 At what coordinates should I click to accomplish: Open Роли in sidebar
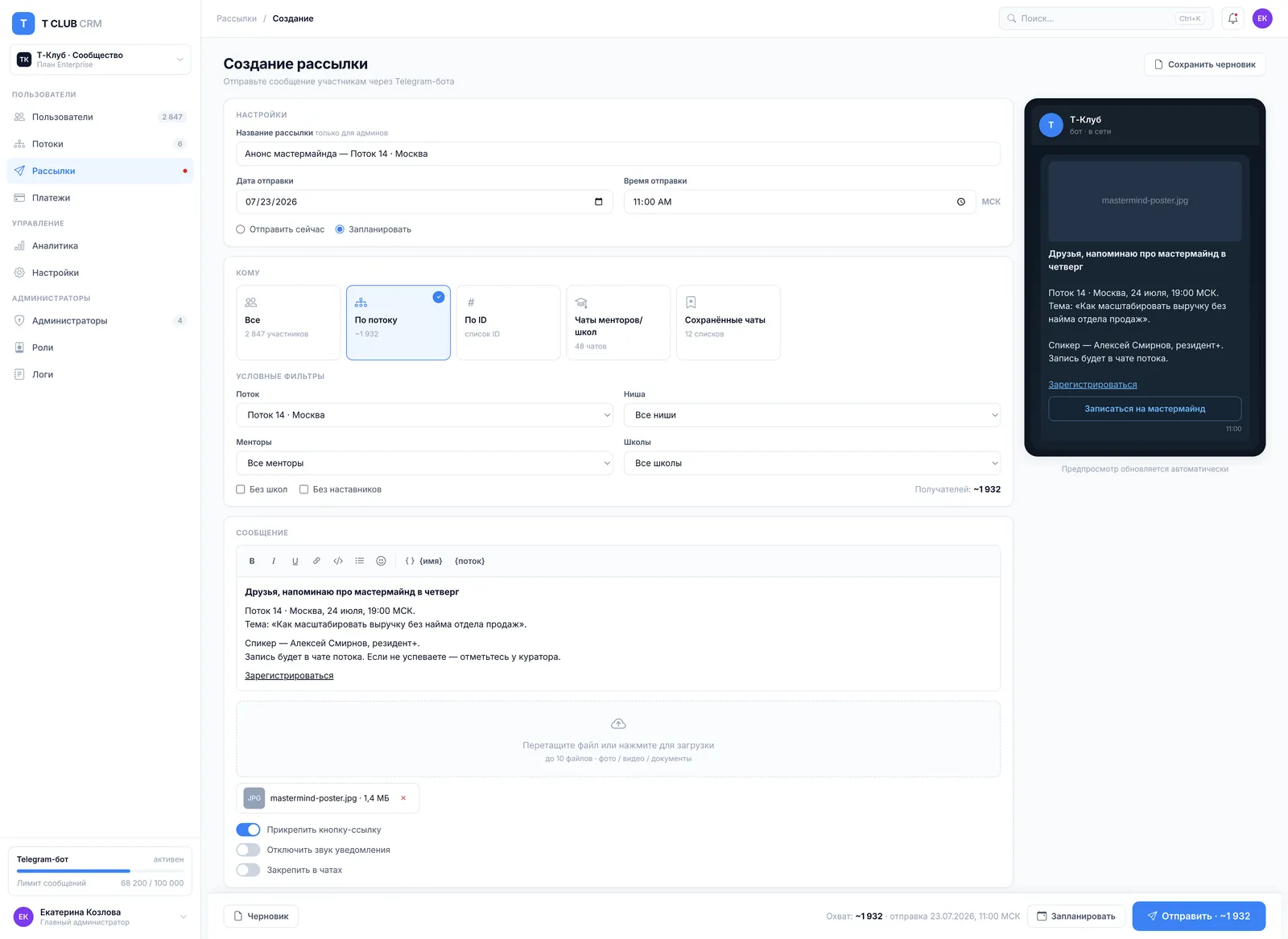pos(100,348)
